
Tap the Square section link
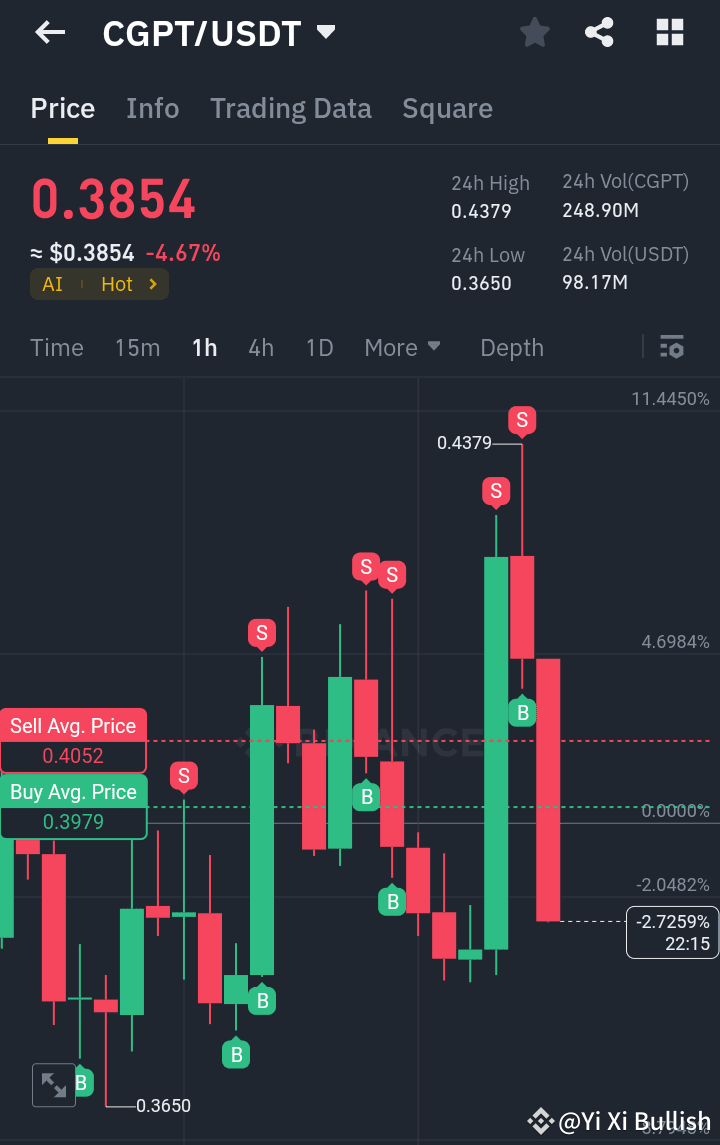tap(447, 108)
